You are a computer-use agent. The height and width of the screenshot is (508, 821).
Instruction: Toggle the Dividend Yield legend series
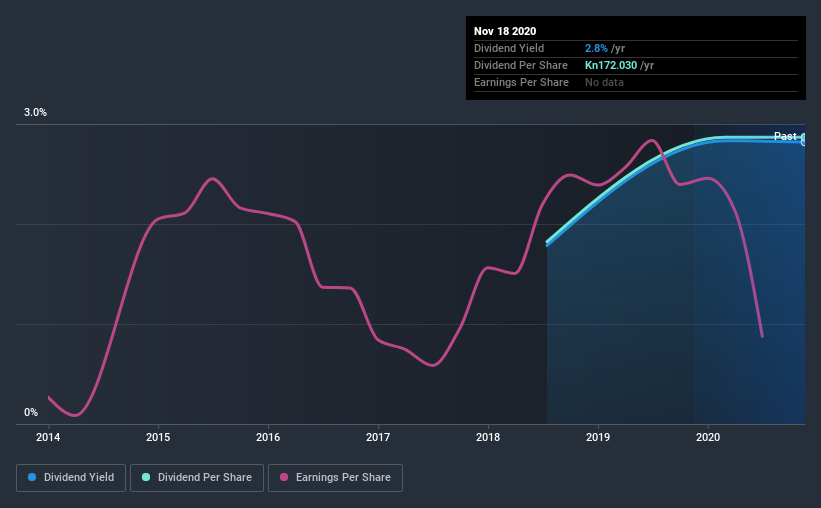click(x=71, y=478)
